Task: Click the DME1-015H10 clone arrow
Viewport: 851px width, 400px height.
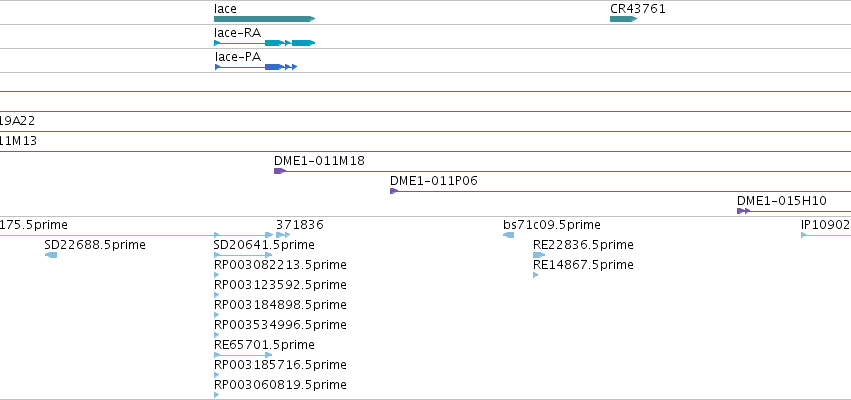Action: (x=743, y=211)
